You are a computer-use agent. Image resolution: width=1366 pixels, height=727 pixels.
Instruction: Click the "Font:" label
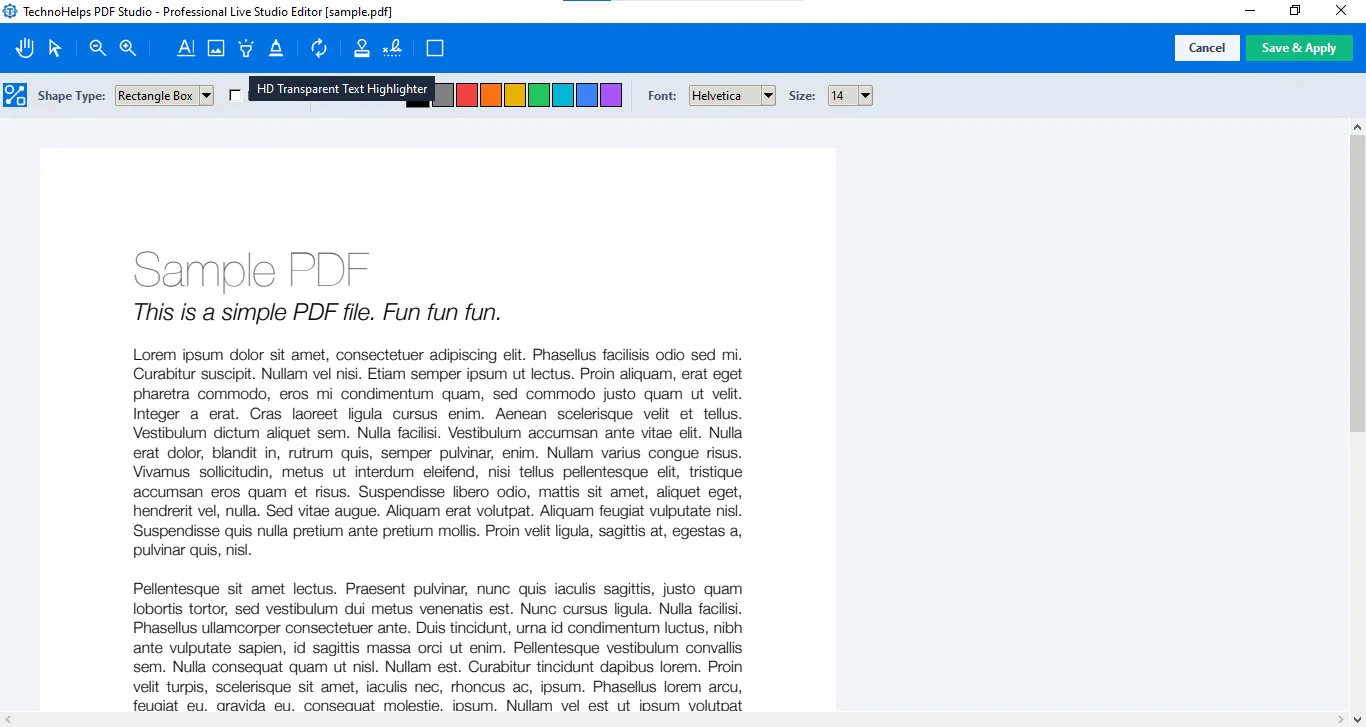(x=662, y=96)
